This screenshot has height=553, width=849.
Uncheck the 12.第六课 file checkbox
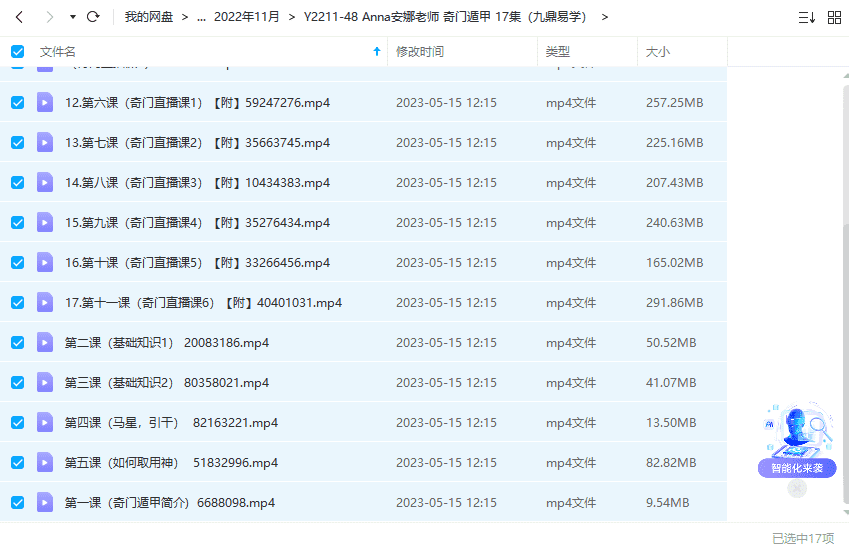point(17,102)
